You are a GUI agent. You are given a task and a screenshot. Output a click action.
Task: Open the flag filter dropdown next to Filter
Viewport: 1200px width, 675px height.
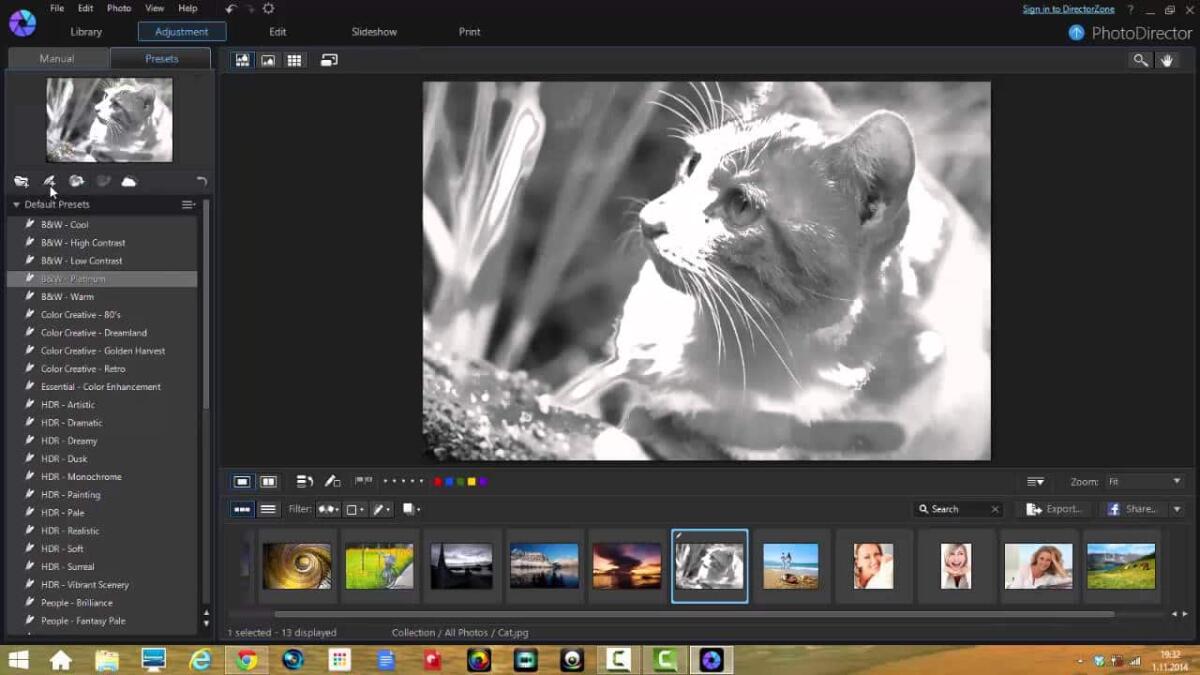tap(326, 509)
